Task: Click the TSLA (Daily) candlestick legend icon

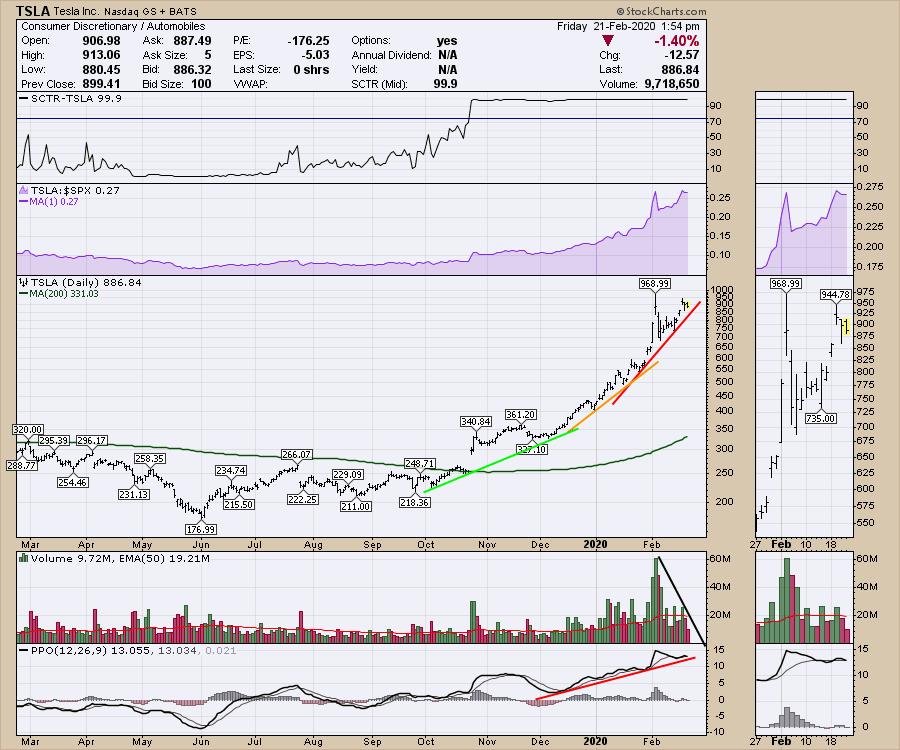Action: pos(22,282)
